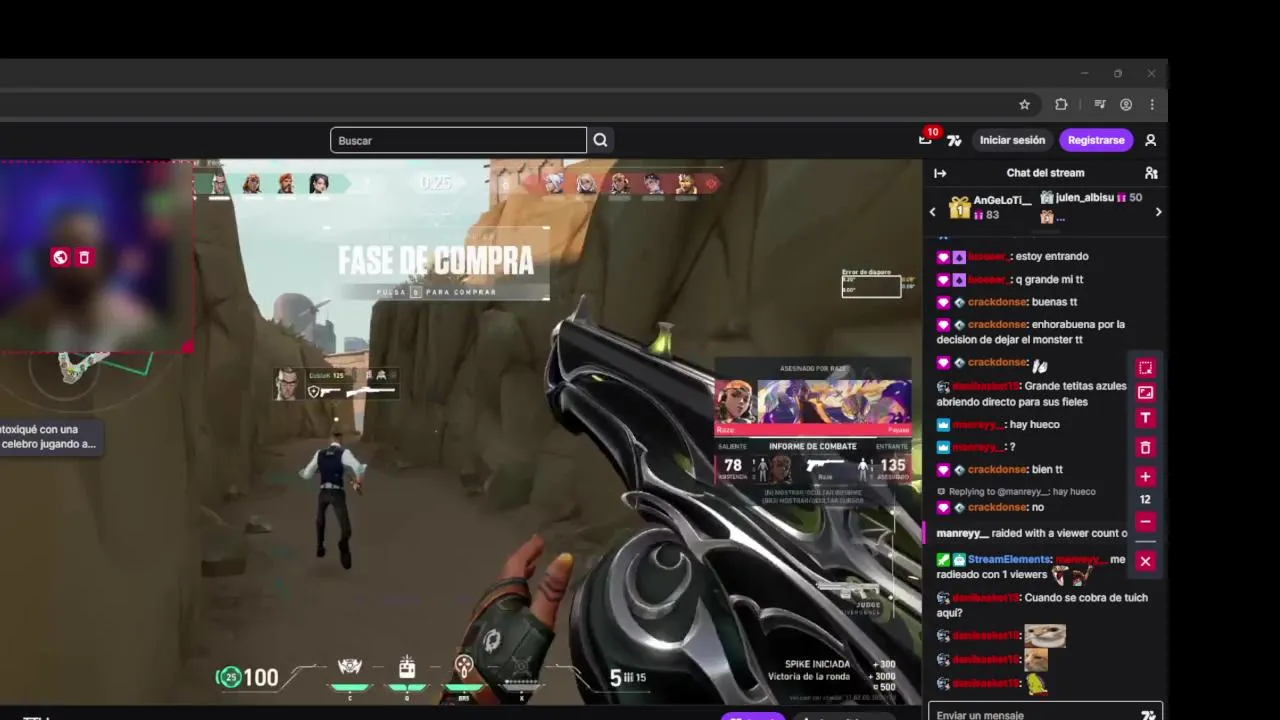Click the search magnifier button
1280x720 pixels.
pyautogui.click(x=600, y=140)
